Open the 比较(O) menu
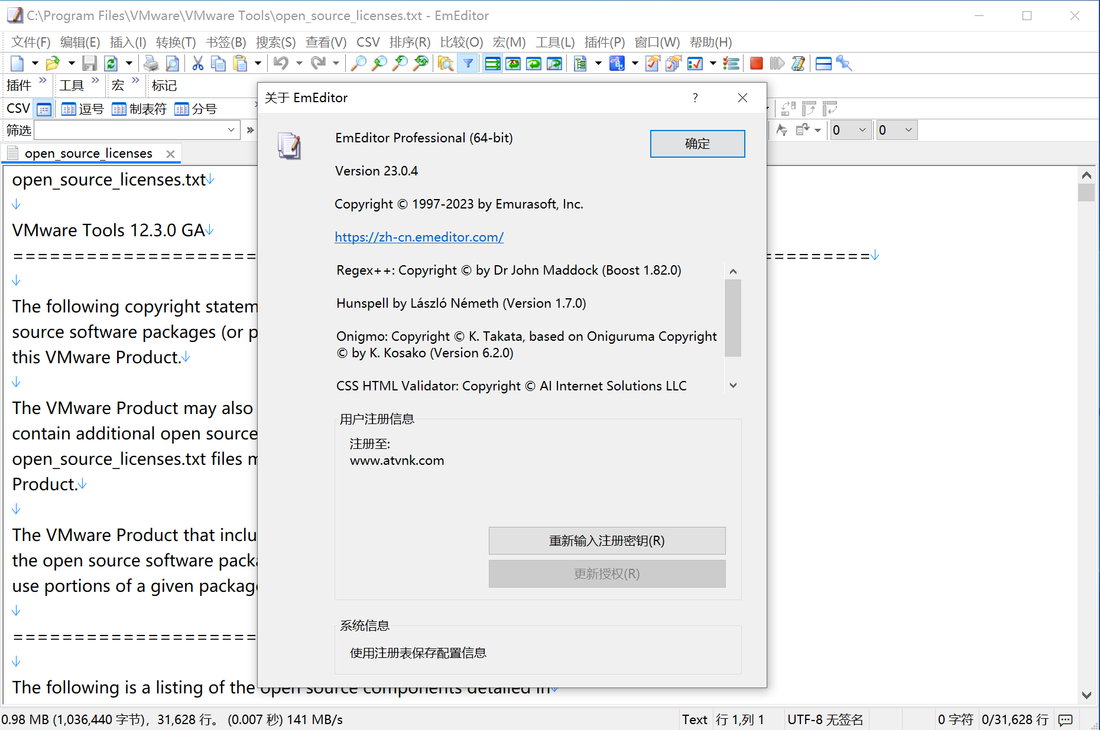This screenshot has height=730, width=1100. [462, 42]
